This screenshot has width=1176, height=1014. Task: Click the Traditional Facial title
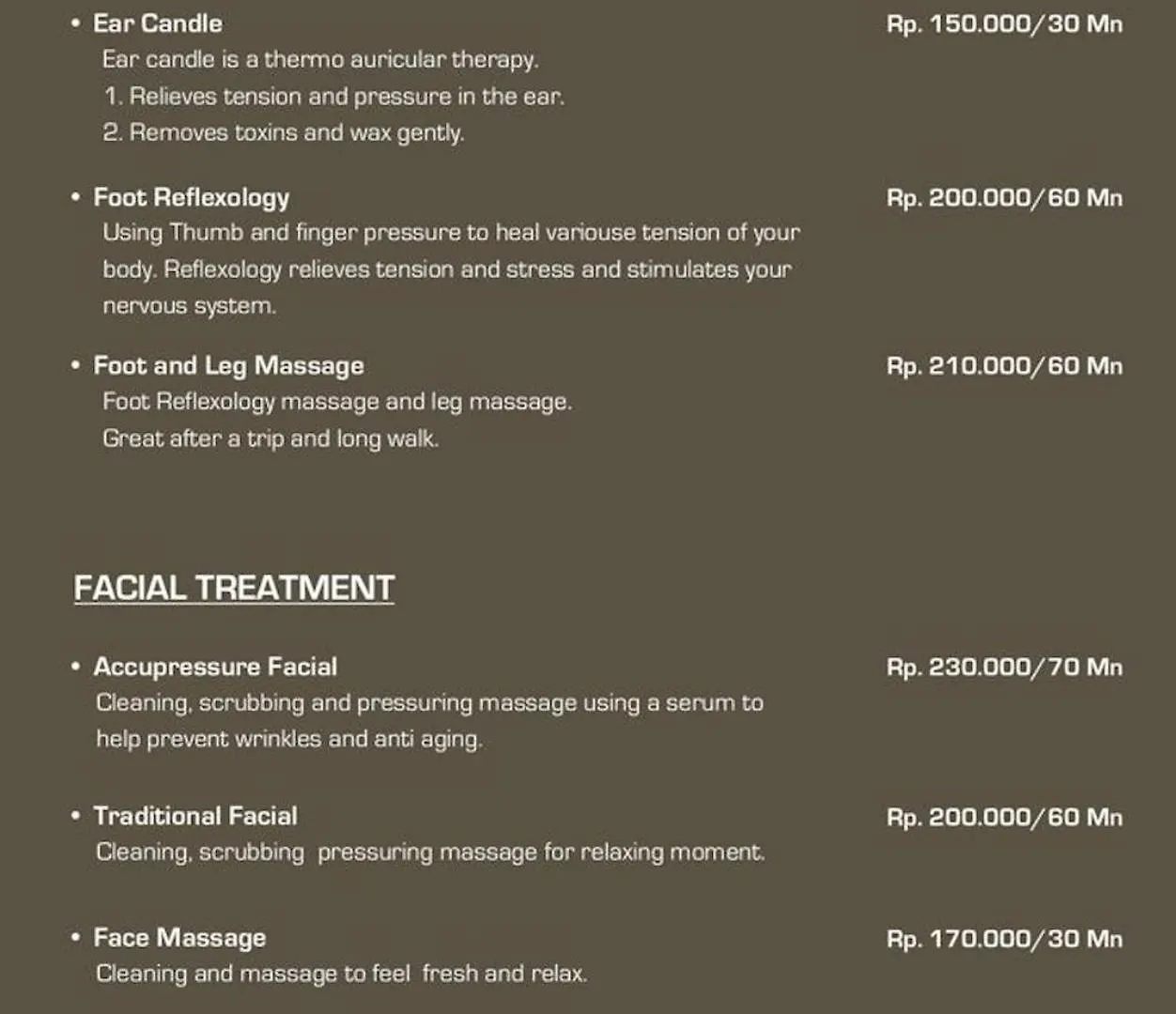195,816
